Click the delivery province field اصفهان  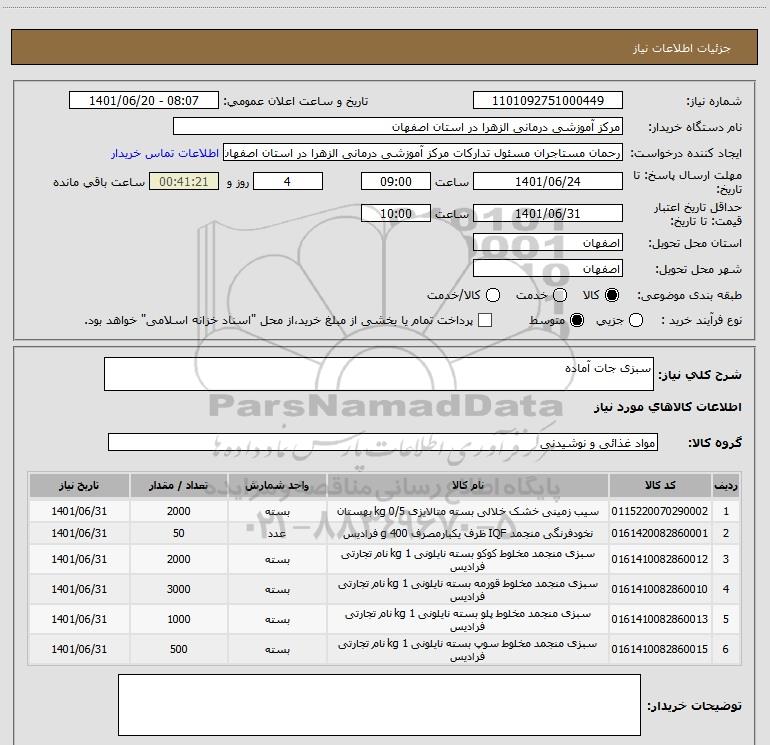click(548, 243)
